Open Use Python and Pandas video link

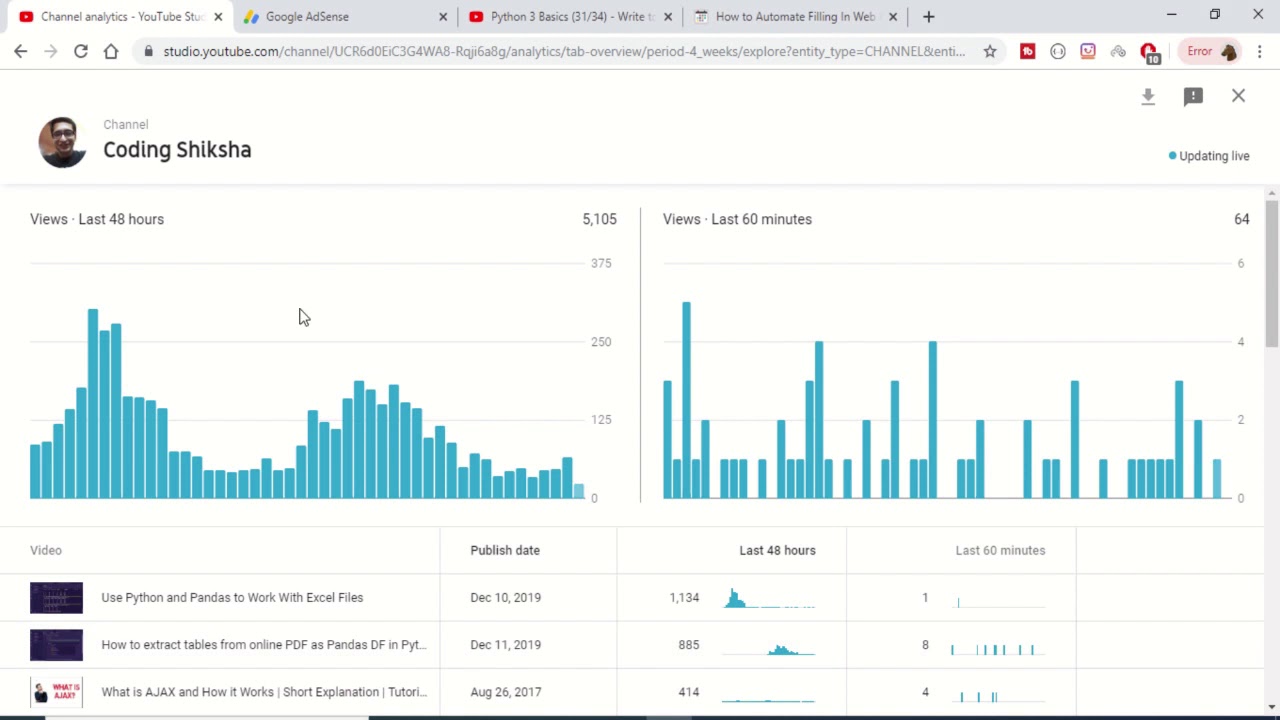[x=232, y=597]
